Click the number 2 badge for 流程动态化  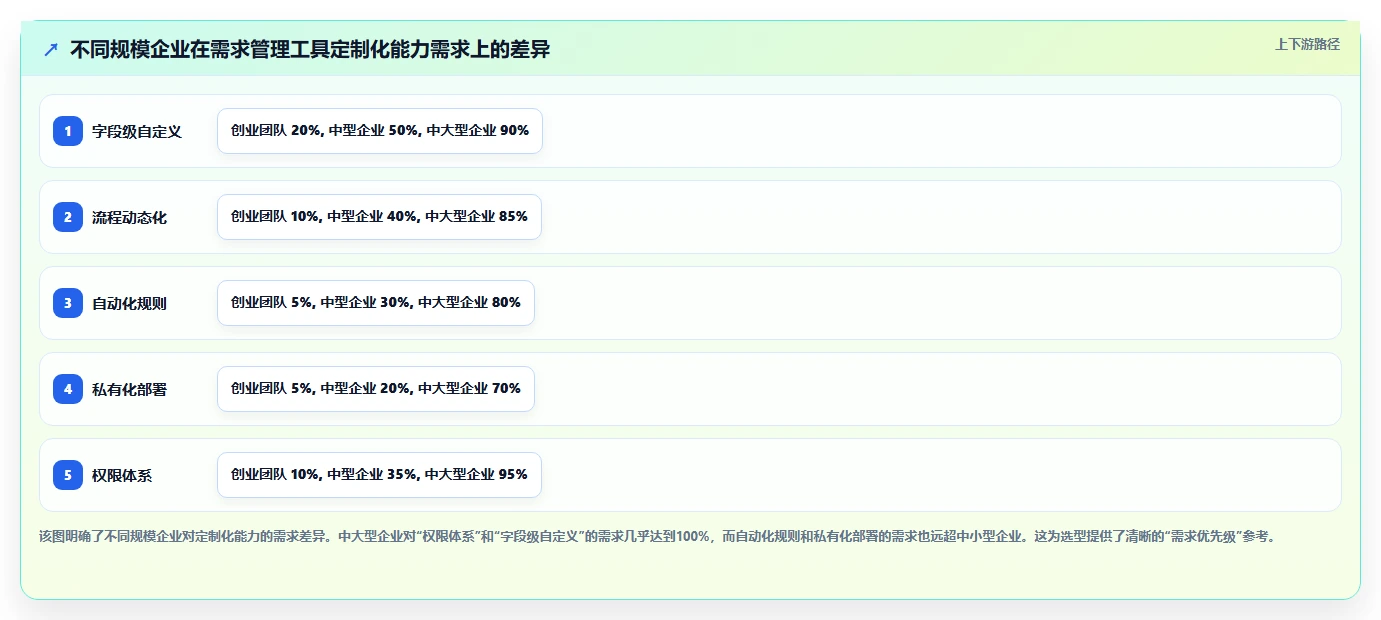(68, 217)
